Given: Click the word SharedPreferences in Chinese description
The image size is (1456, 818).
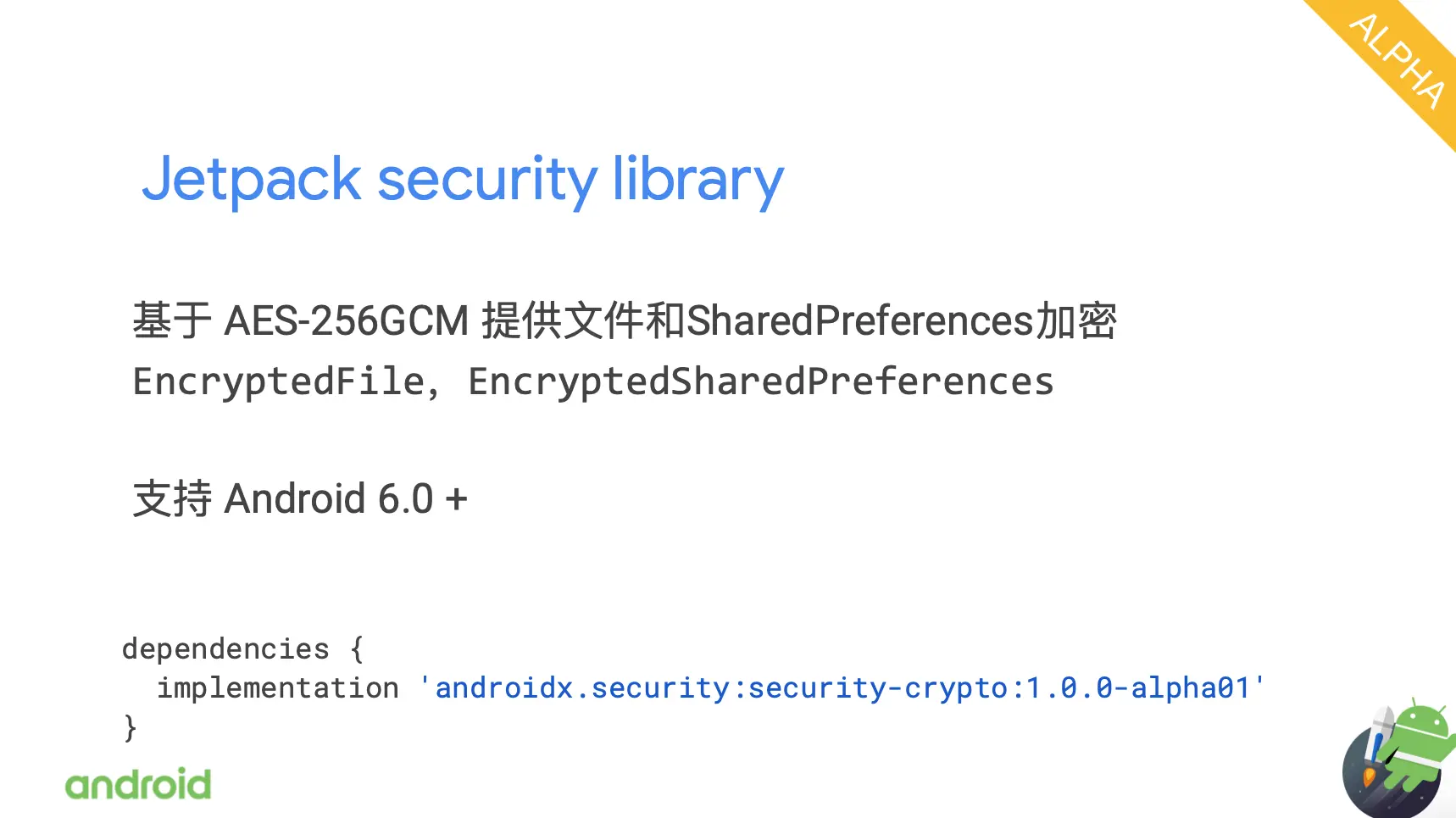Looking at the screenshot, I should click(x=860, y=321).
